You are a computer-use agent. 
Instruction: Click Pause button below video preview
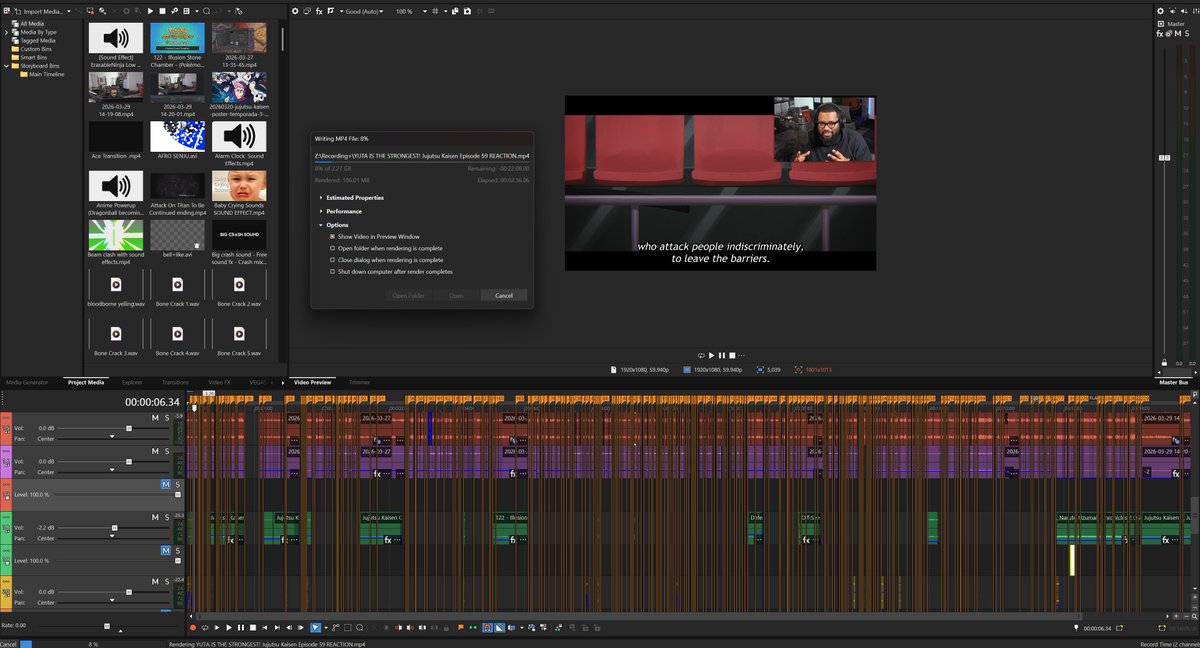(x=722, y=355)
